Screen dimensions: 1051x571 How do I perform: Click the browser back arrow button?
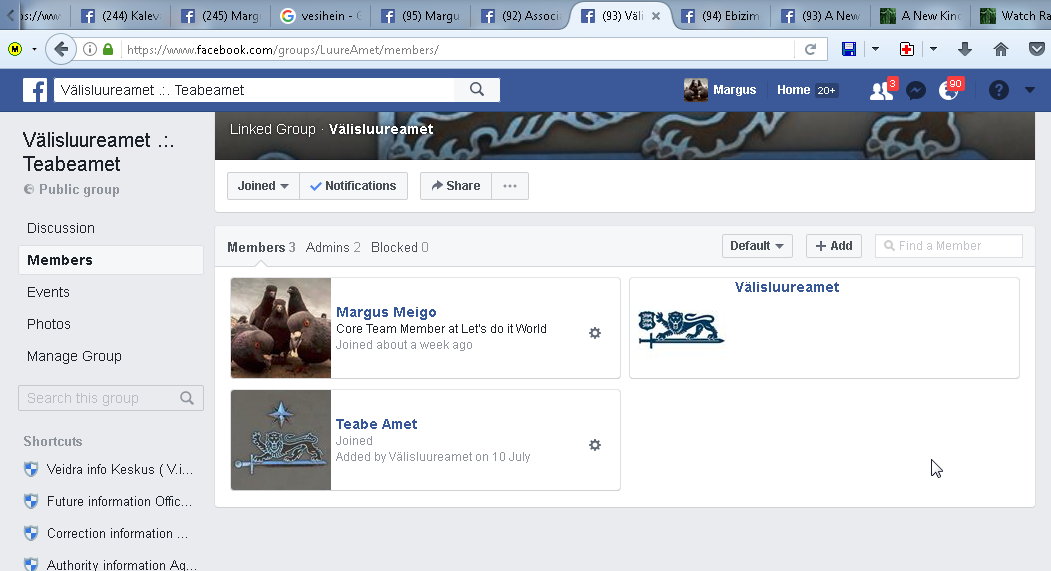click(61, 49)
